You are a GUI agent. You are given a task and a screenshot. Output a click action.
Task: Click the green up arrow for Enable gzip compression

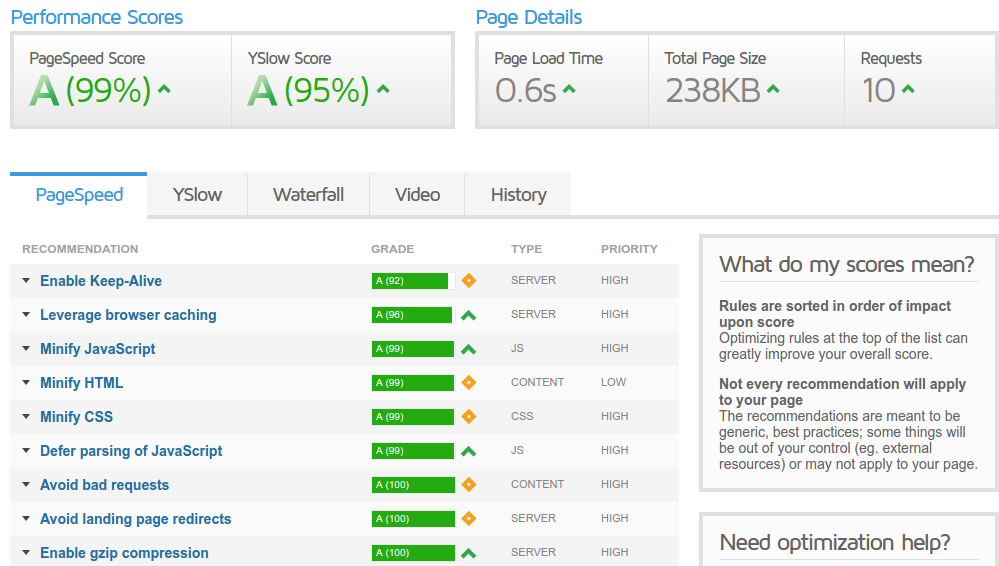pos(469,553)
